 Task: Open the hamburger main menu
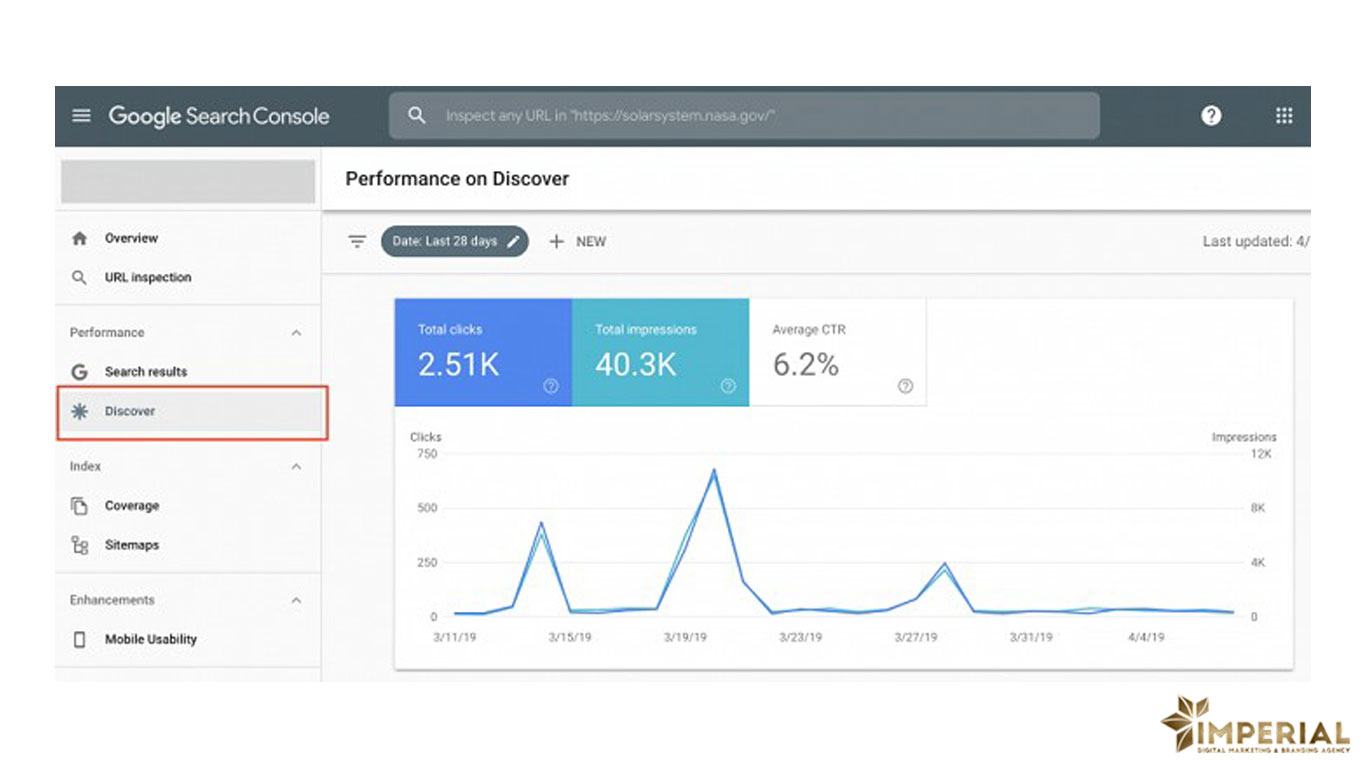tap(81, 116)
